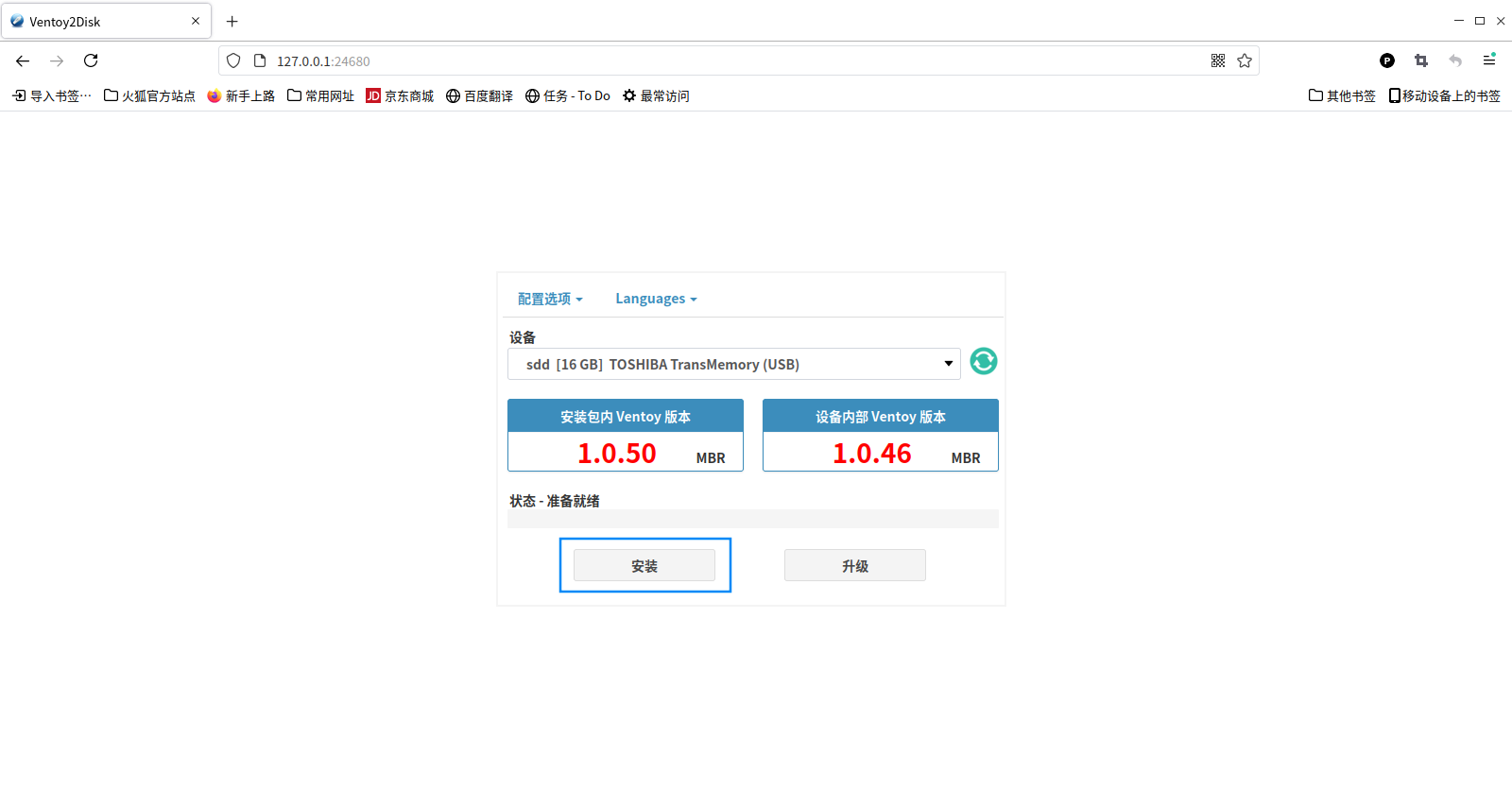Image resolution: width=1512 pixels, height=808 pixels.
Task: Open 京东商城 bookmark
Action: point(400,95)
